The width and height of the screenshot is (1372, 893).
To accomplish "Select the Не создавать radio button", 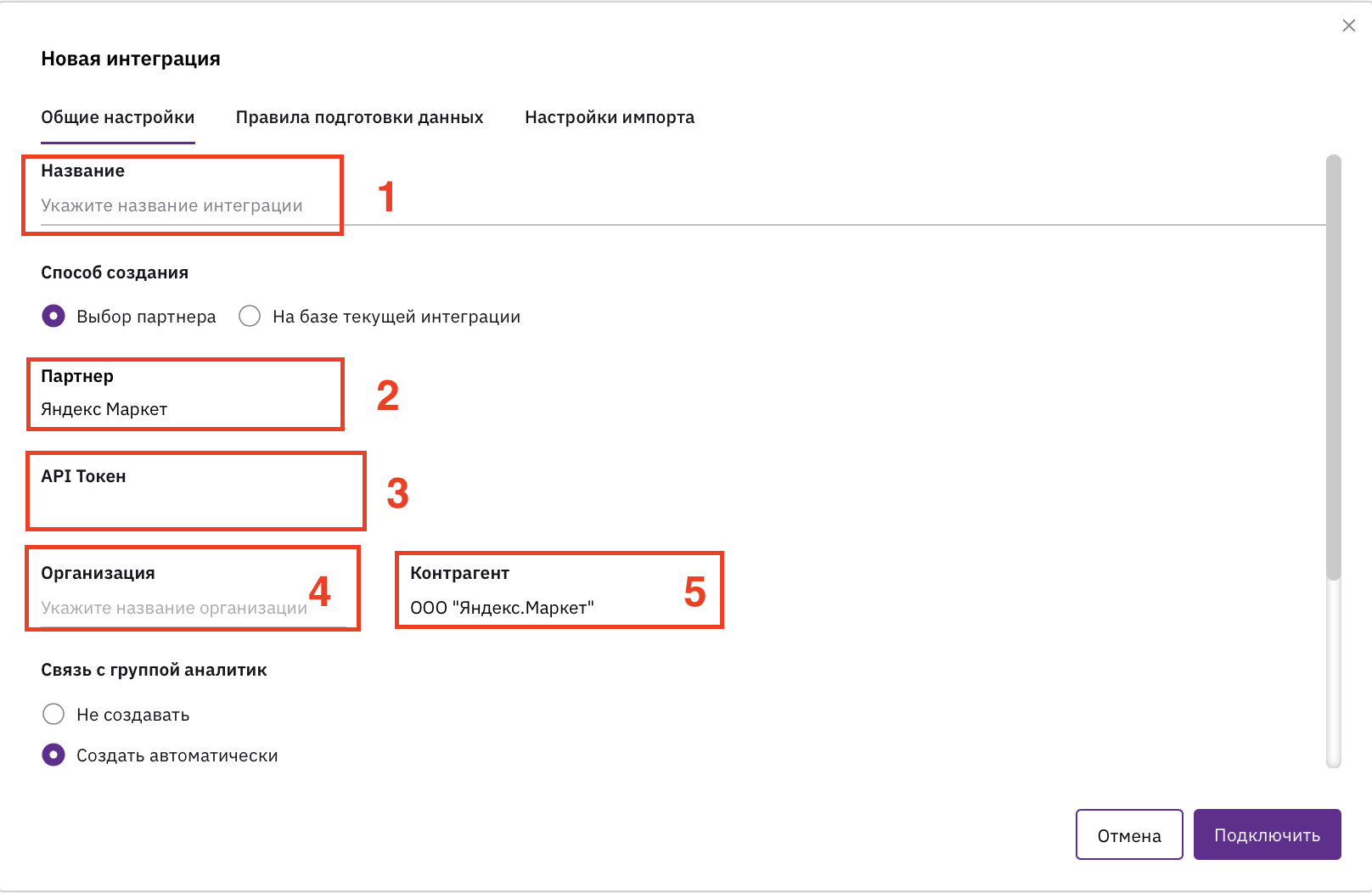I will coord(53,714).
